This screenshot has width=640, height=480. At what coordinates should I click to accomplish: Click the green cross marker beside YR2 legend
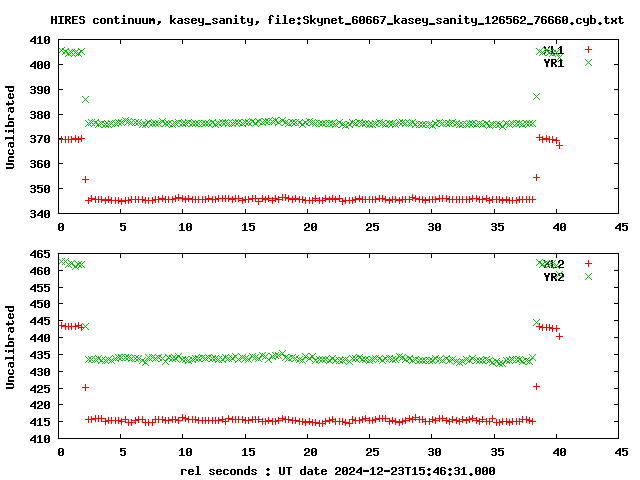(588, 276)
